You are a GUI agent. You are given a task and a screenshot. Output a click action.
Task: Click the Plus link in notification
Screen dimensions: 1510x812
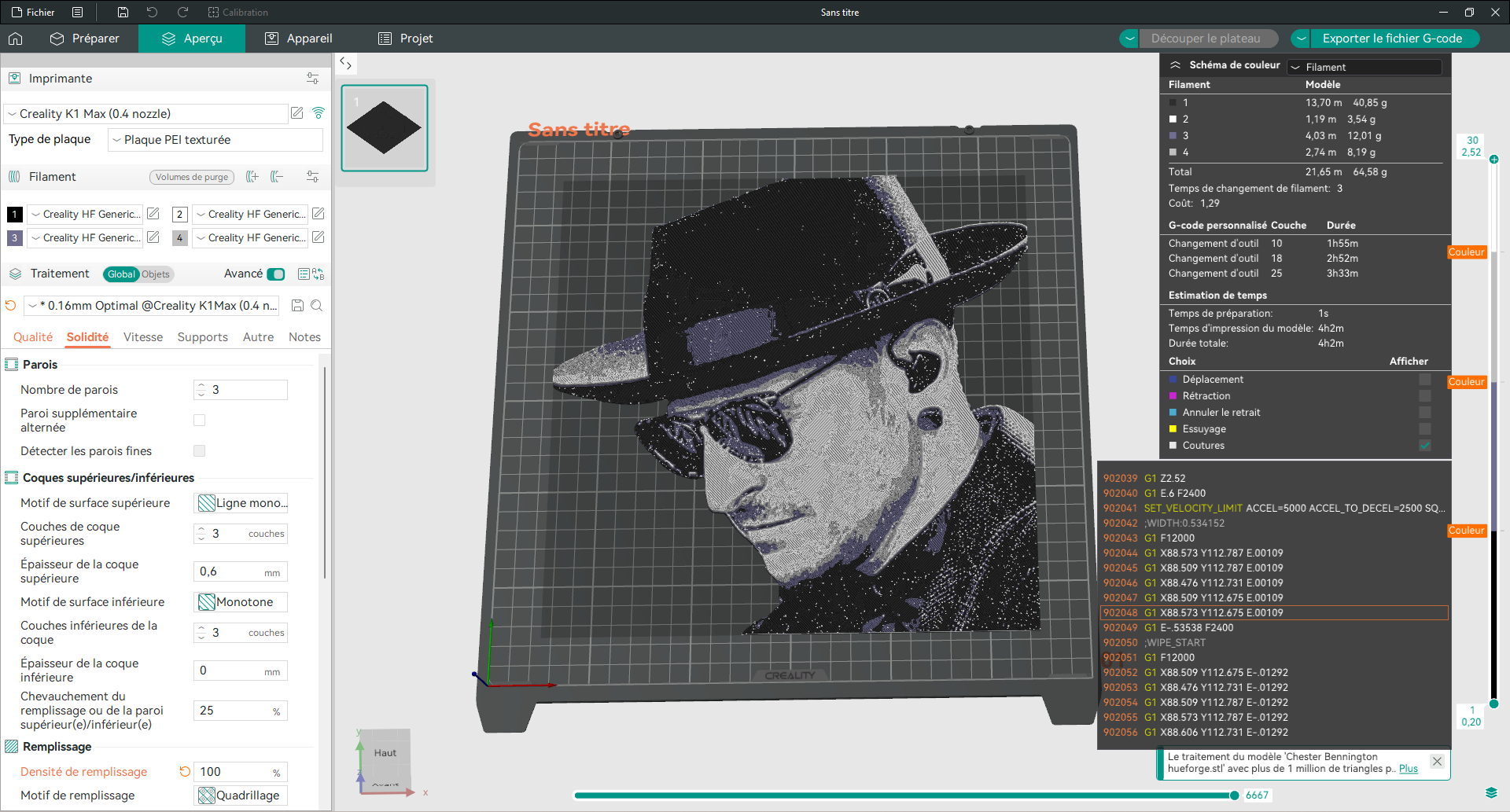[x=1409, y=769]
